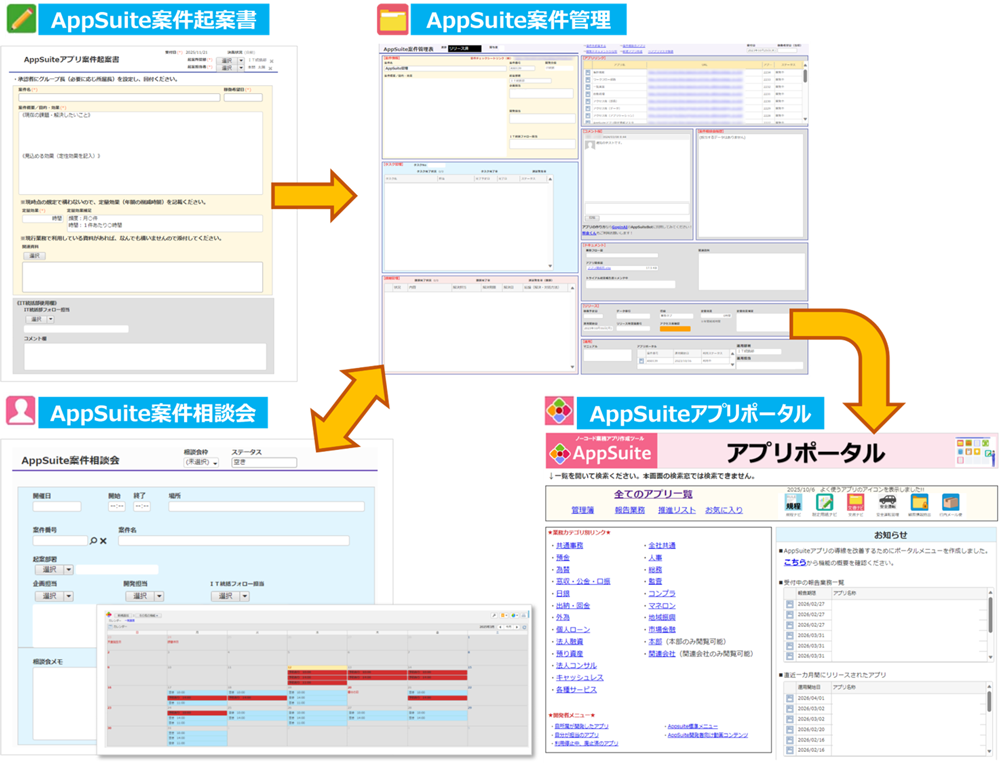Image resolution: width=1000 pixels, height=763 pixels.
Task: Click the magnifier search icon beside 案件番号 field
Action: coord(93,540)
